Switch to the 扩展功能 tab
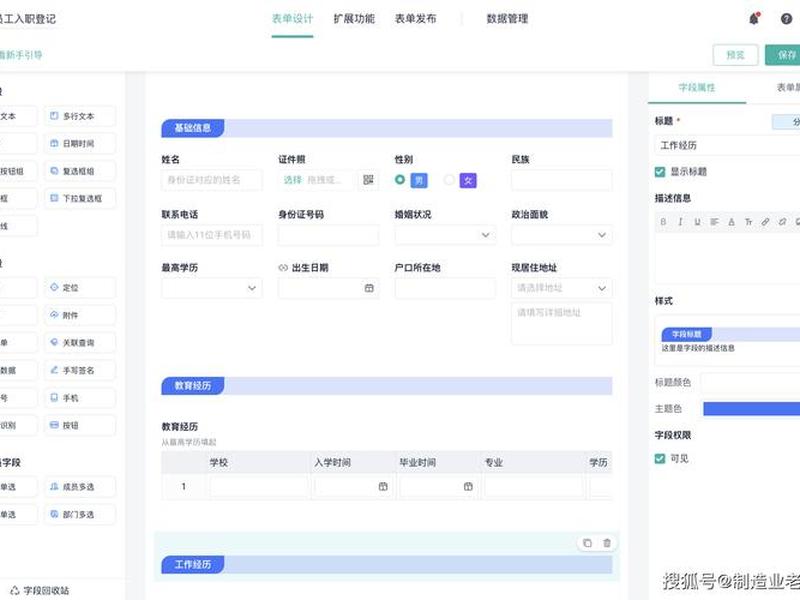Image resolution: width=800 pixels, height=600 pixels. (354, 19)
